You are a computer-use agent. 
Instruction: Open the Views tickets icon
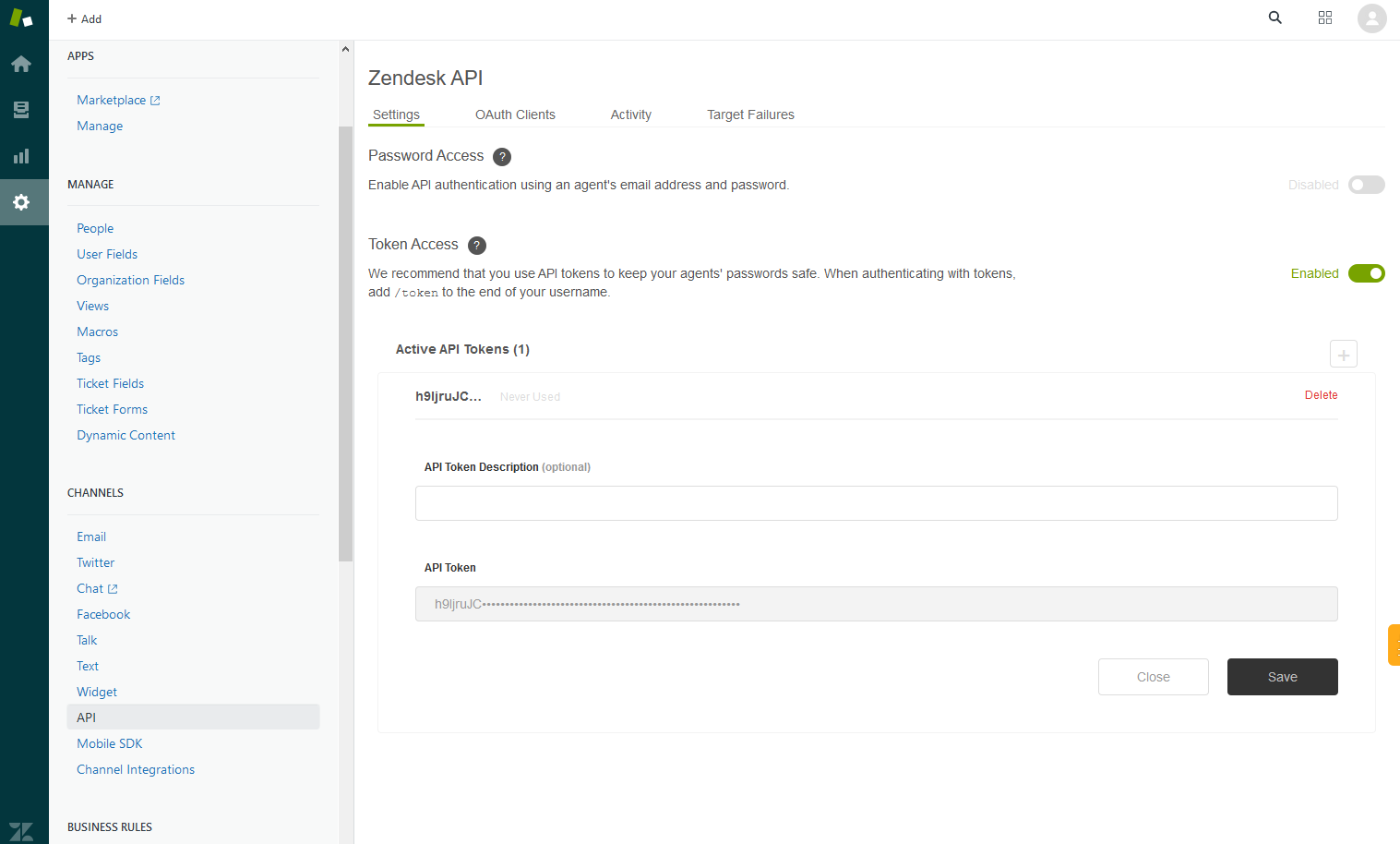tap(21, 110)
